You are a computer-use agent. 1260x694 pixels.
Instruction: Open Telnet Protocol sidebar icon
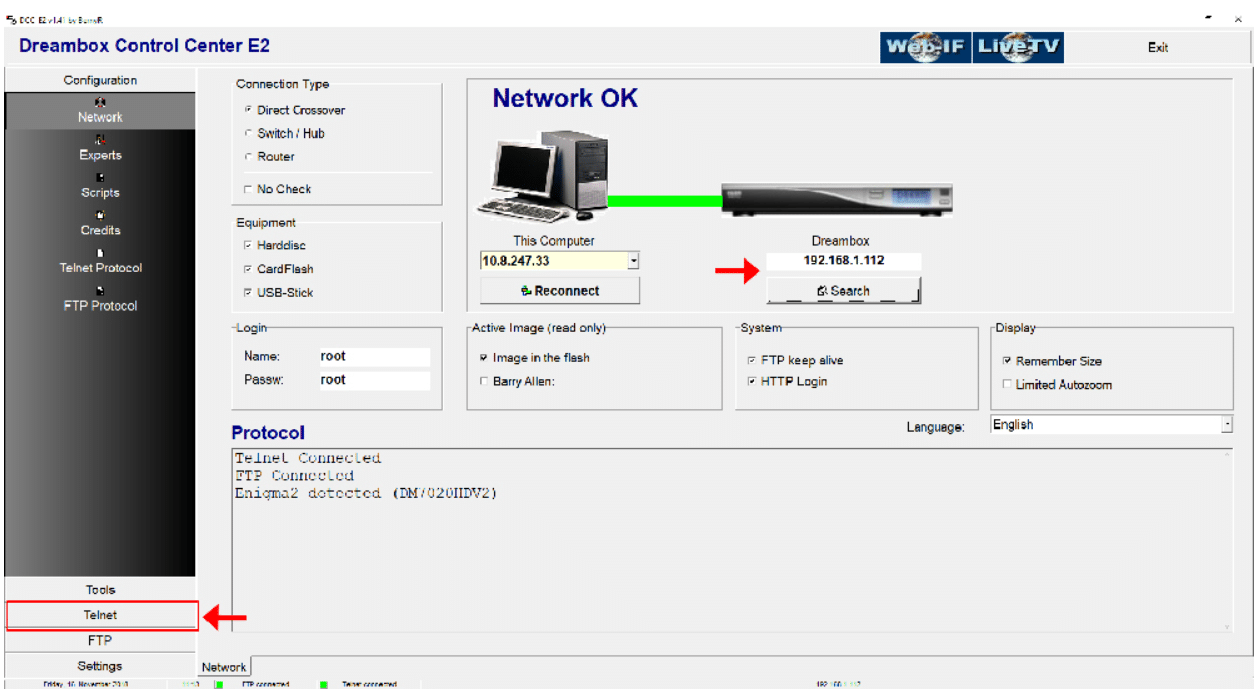click(x=100, y=254)
